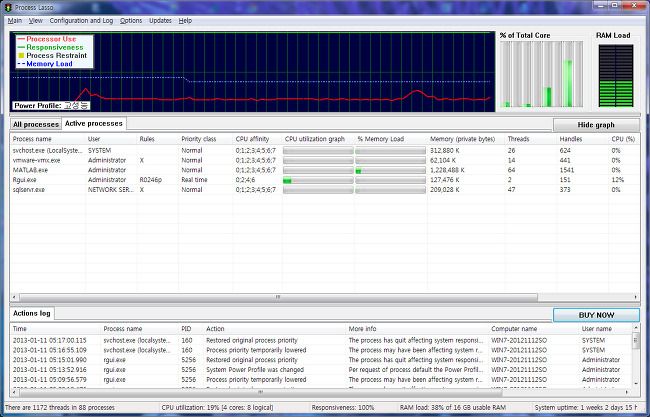Sort by User column in process list
The height and width of the screenshot is (417, 650).
coord(111,139)
